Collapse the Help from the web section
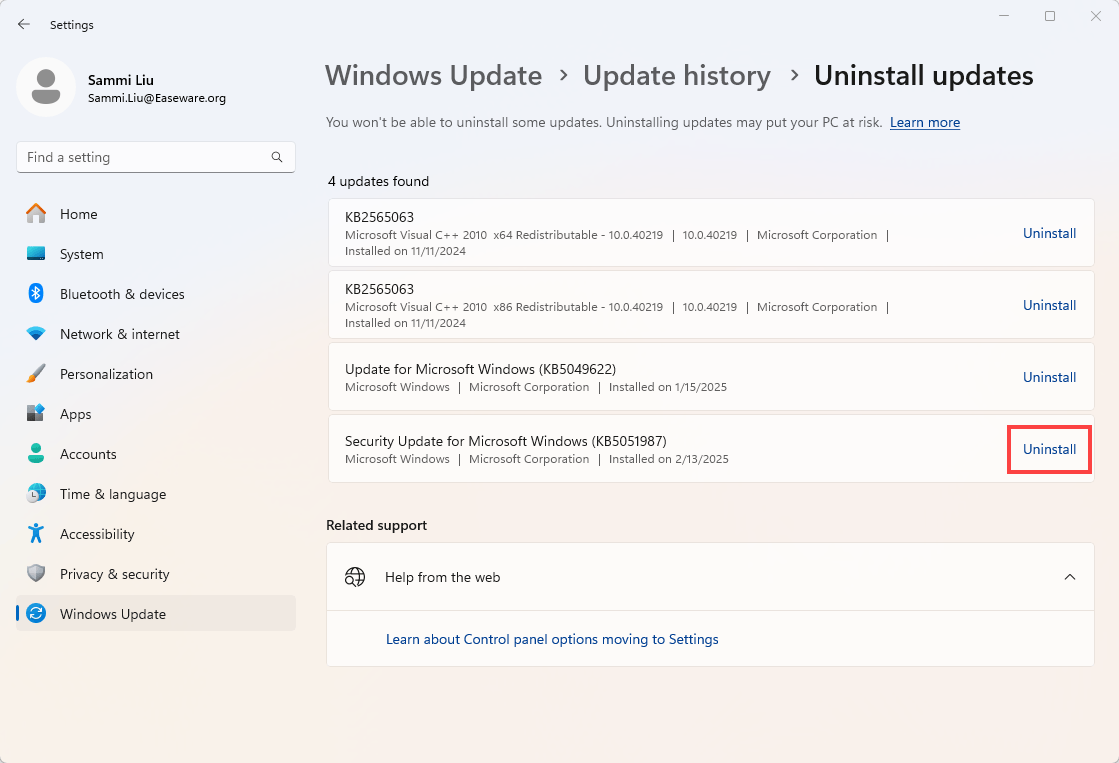 [x=1069, y=577]
